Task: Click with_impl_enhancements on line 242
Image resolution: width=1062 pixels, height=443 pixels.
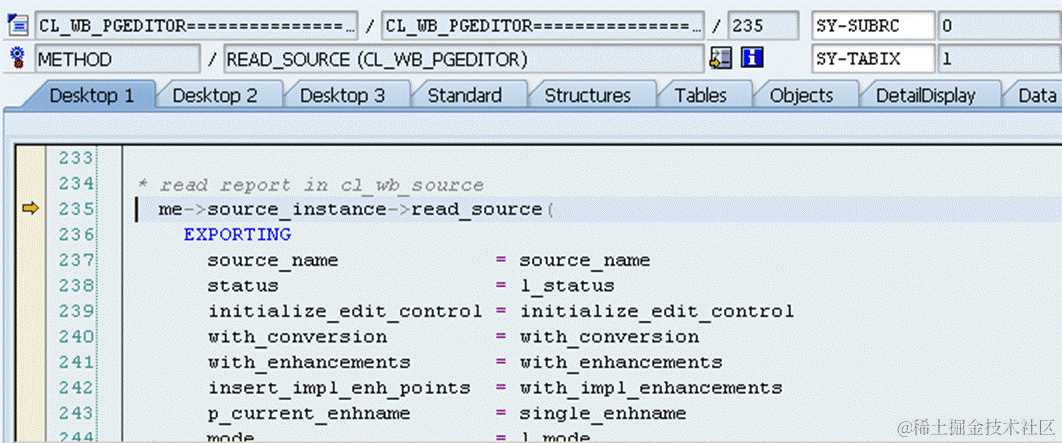Action: (x=651, y=388)
